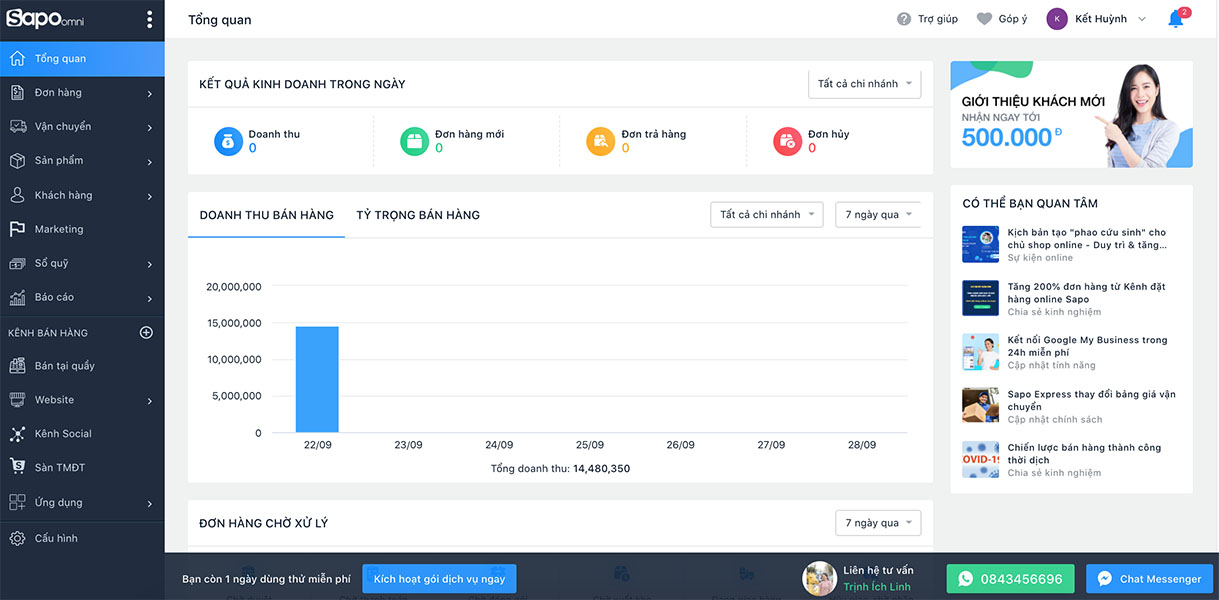Select the Doanh thu bán hàng tab
Screen dimensions: 1219x600
266,215
